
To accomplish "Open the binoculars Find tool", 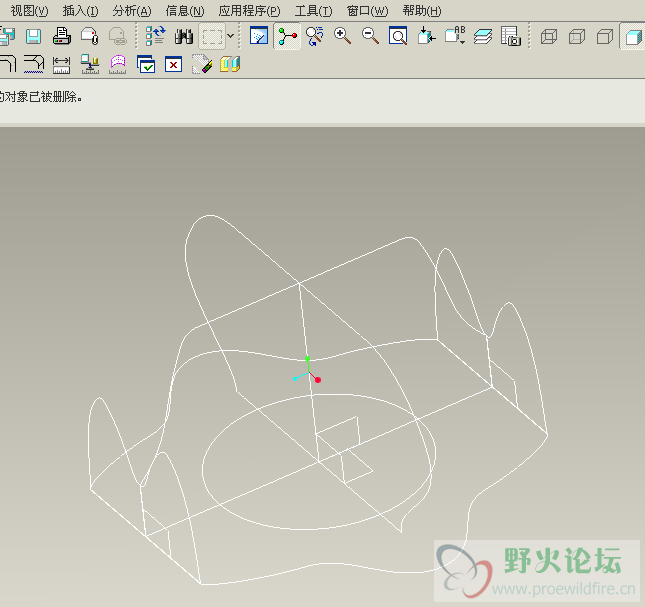I will [x=184, y=37].
